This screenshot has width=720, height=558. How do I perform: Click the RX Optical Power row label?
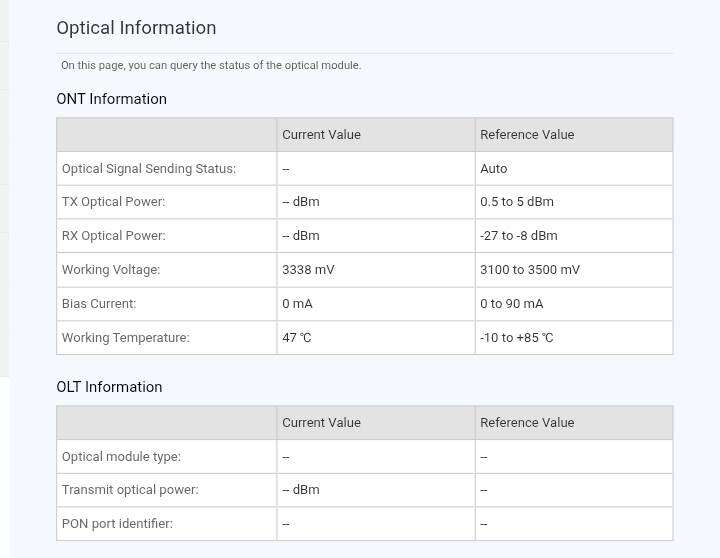click(x=113, y=236)
